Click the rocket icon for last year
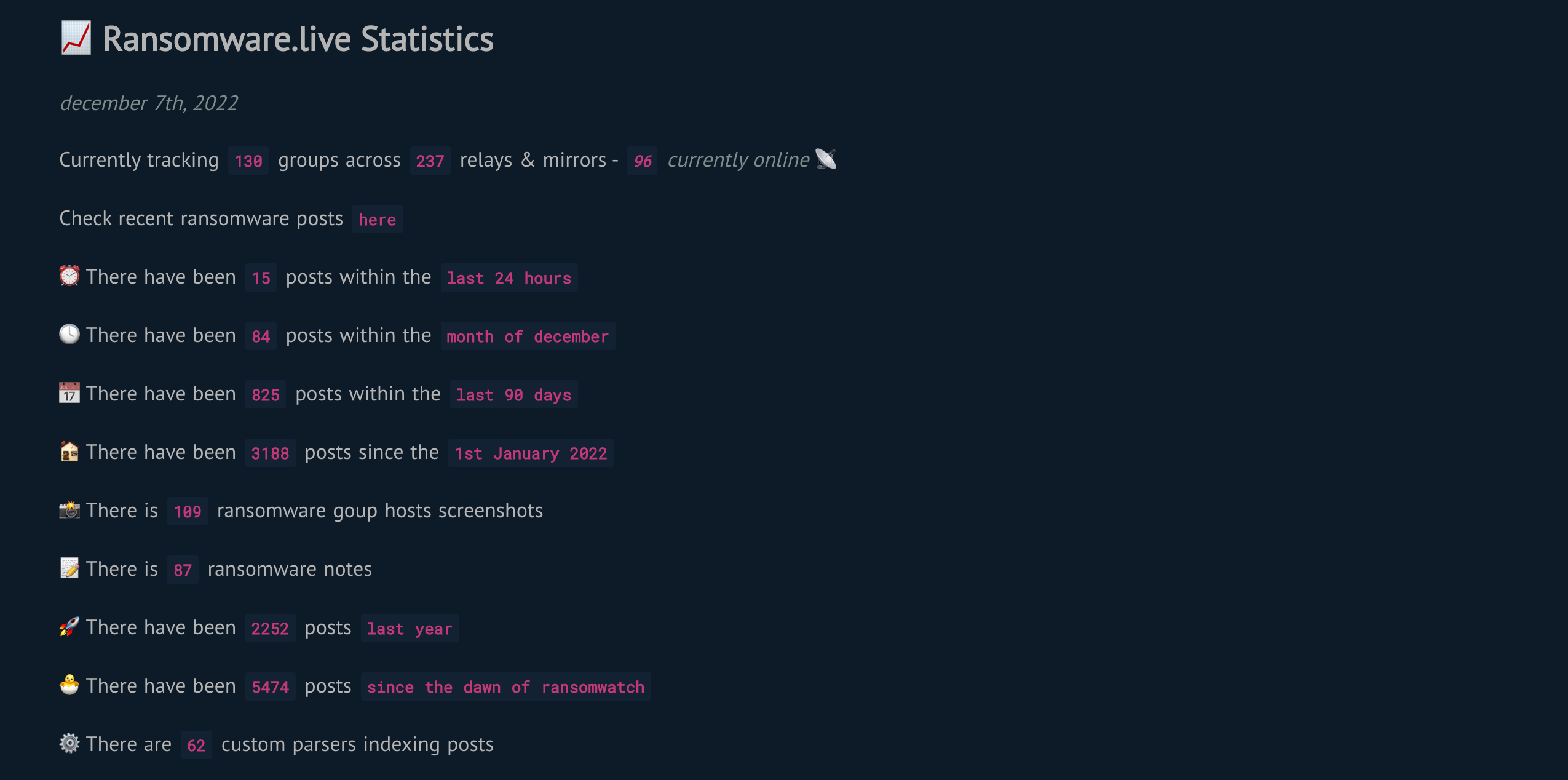The height and width of the screenshot is (780, 1568). pyautogui.click(x=69, y=626)
